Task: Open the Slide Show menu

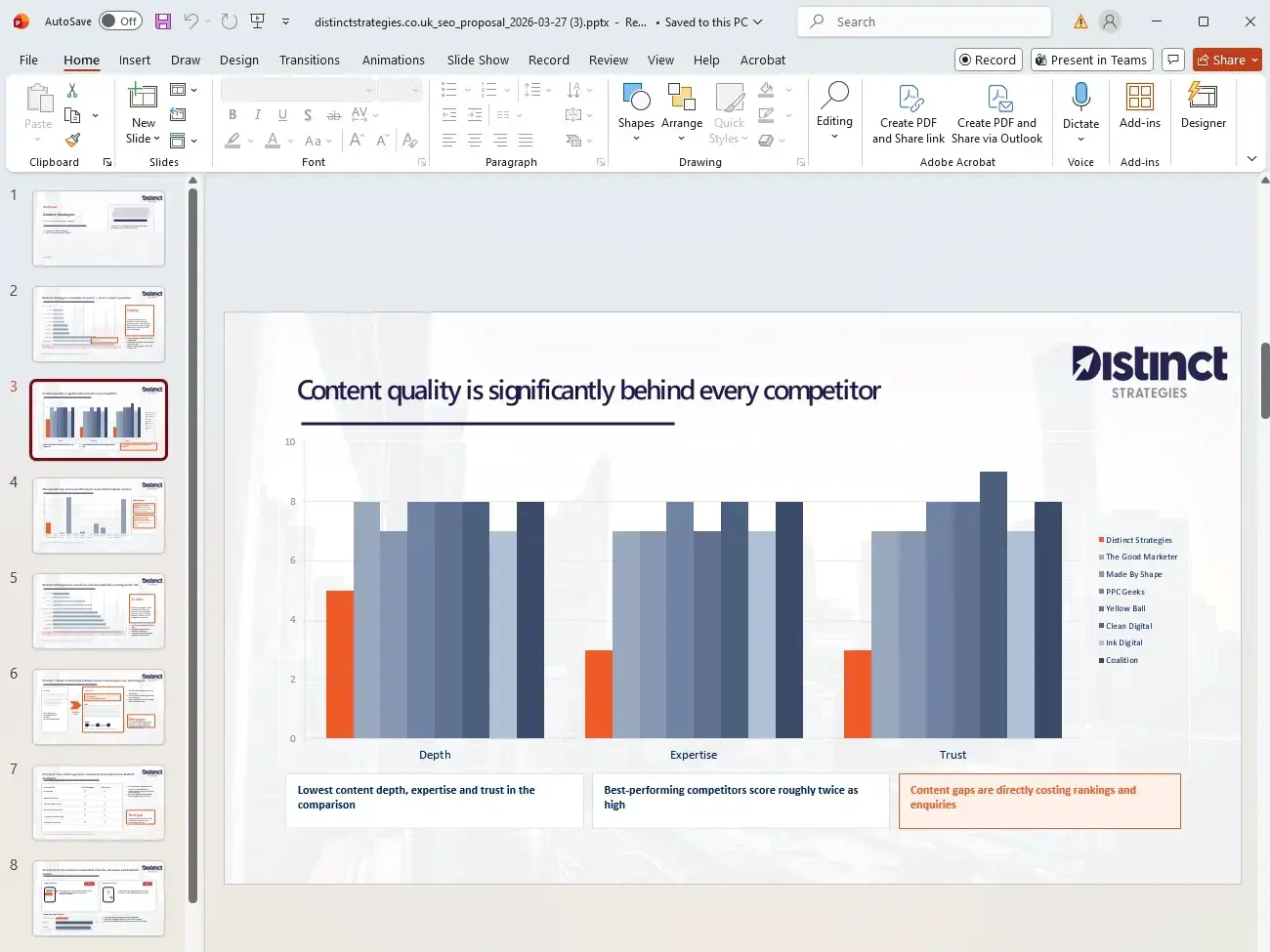Action: coord(478,60)
